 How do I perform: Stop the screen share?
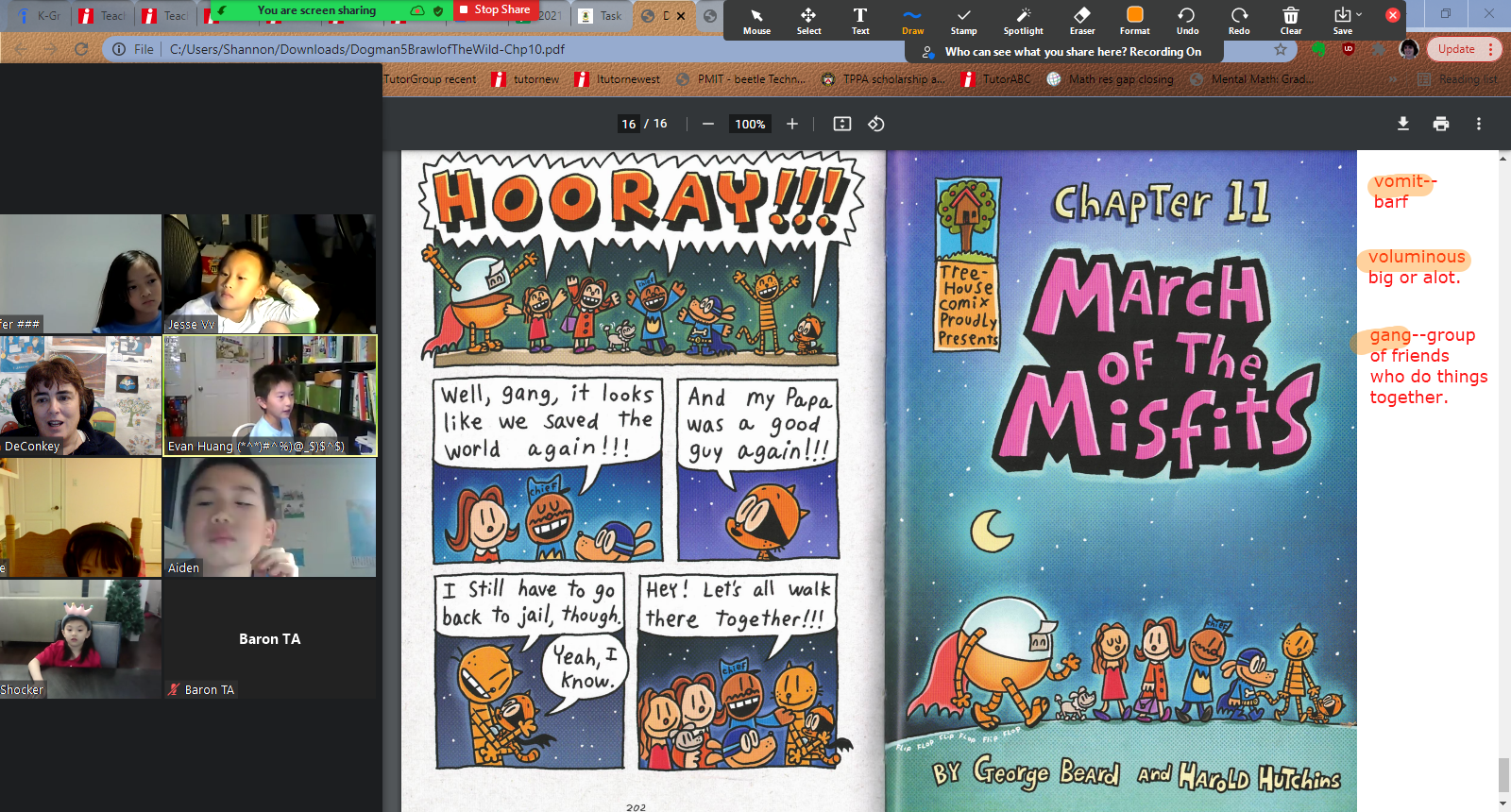coord(496,9)
